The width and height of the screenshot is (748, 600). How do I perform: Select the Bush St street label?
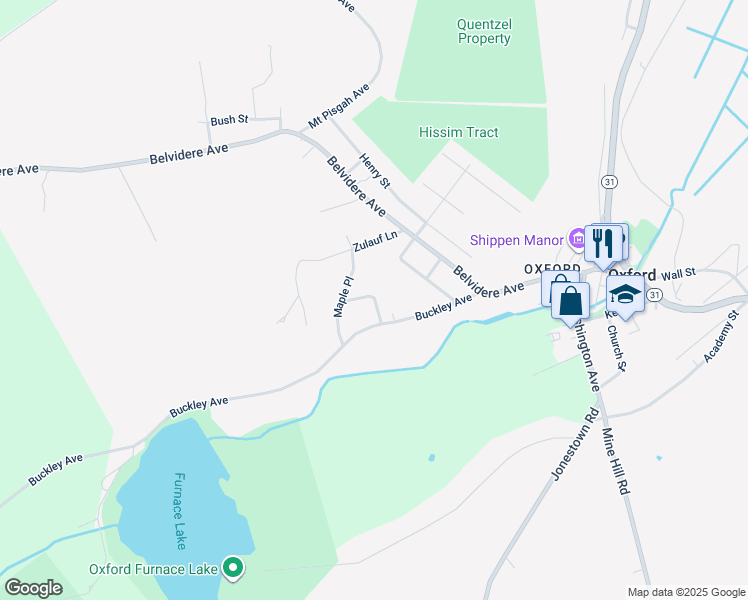(229, 120)
